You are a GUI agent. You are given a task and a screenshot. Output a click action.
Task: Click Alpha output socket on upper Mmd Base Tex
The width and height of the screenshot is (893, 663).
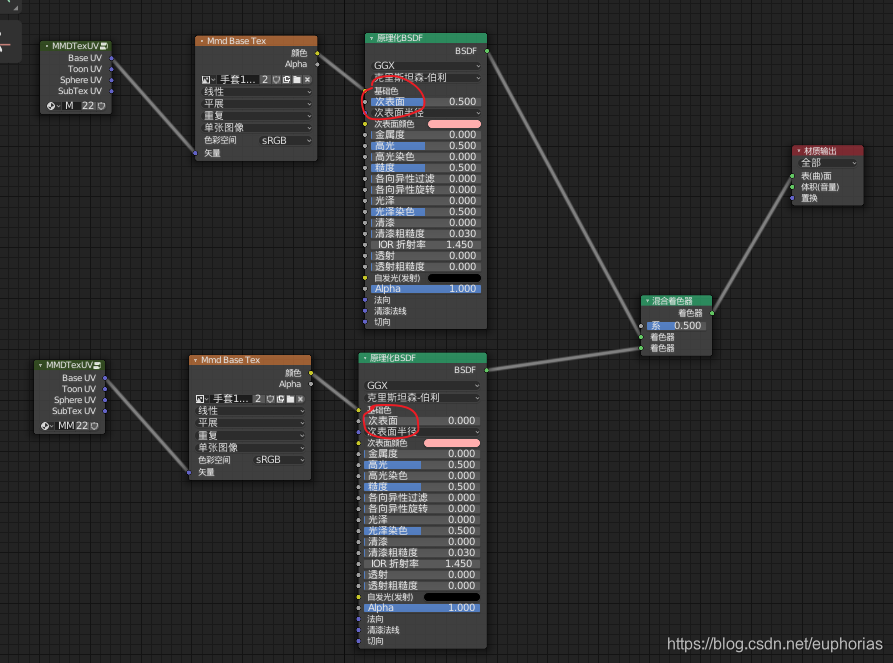317,64
